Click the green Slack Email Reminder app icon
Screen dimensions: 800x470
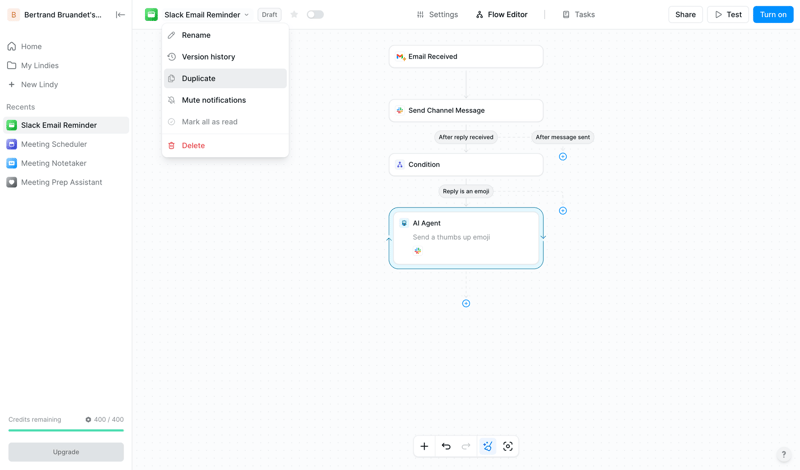pyautogui.click(x=151, y=15)
